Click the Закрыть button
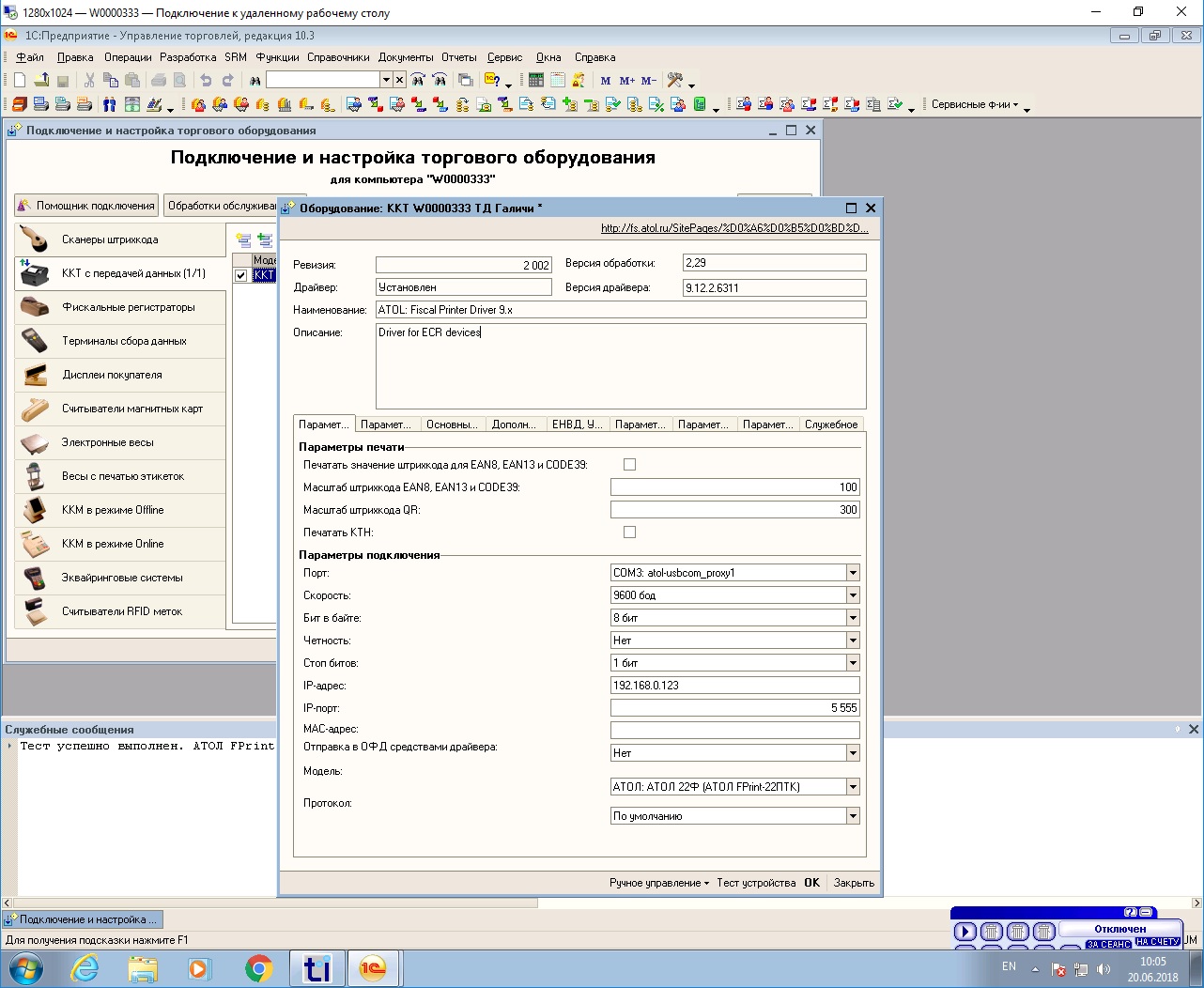This screenshot has height=988, width=1204. coord(854,883)
